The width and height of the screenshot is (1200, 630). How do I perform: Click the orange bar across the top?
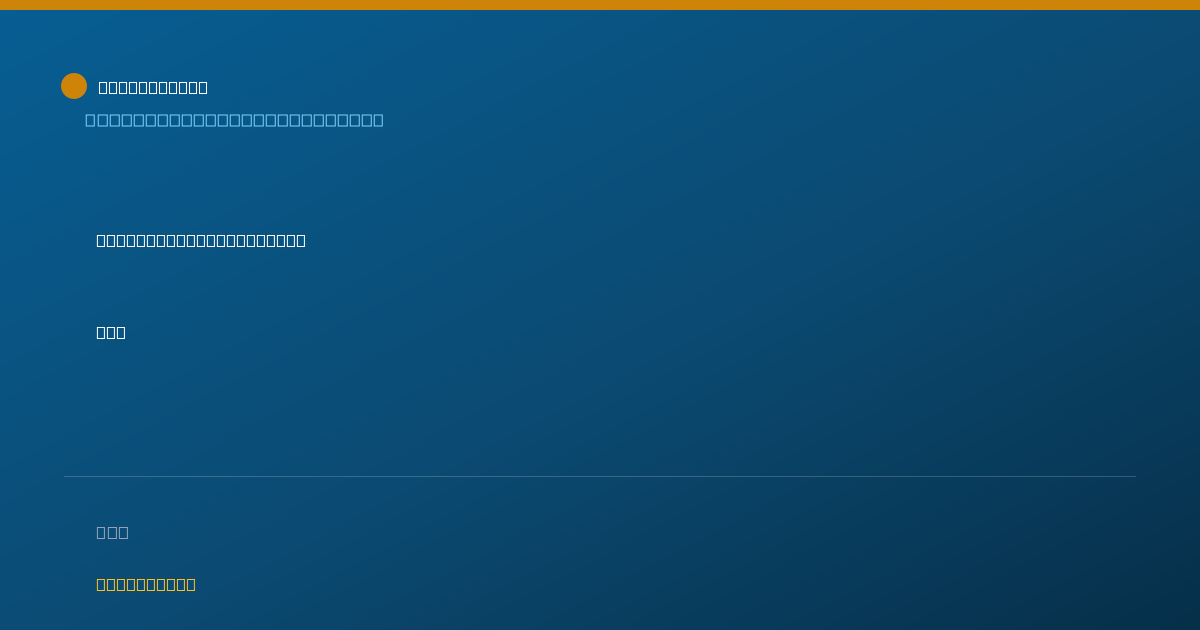pos(600,5)
